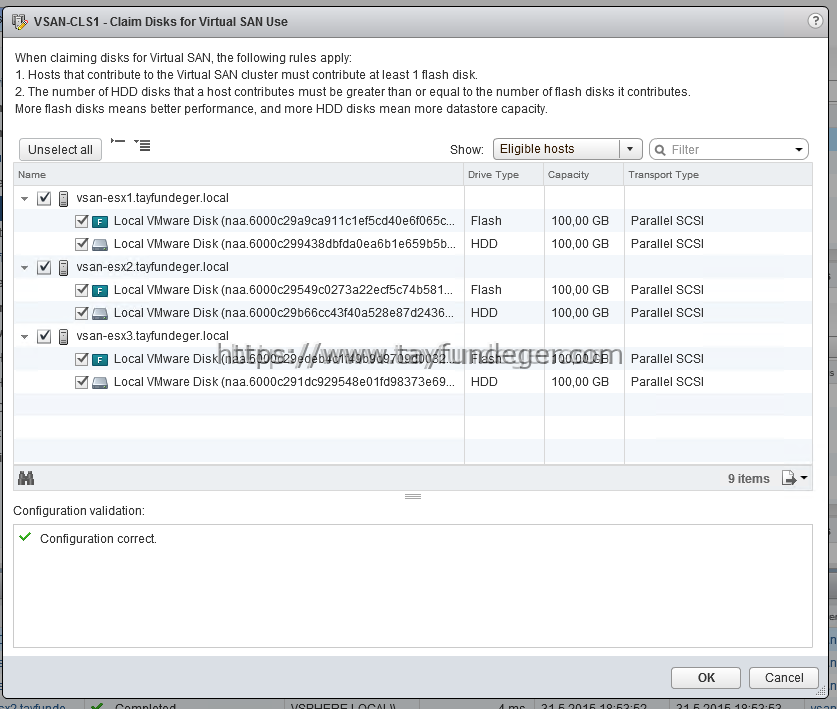Click the help question mark icon
Screen dimensions: 837x709
coord(815,21)
